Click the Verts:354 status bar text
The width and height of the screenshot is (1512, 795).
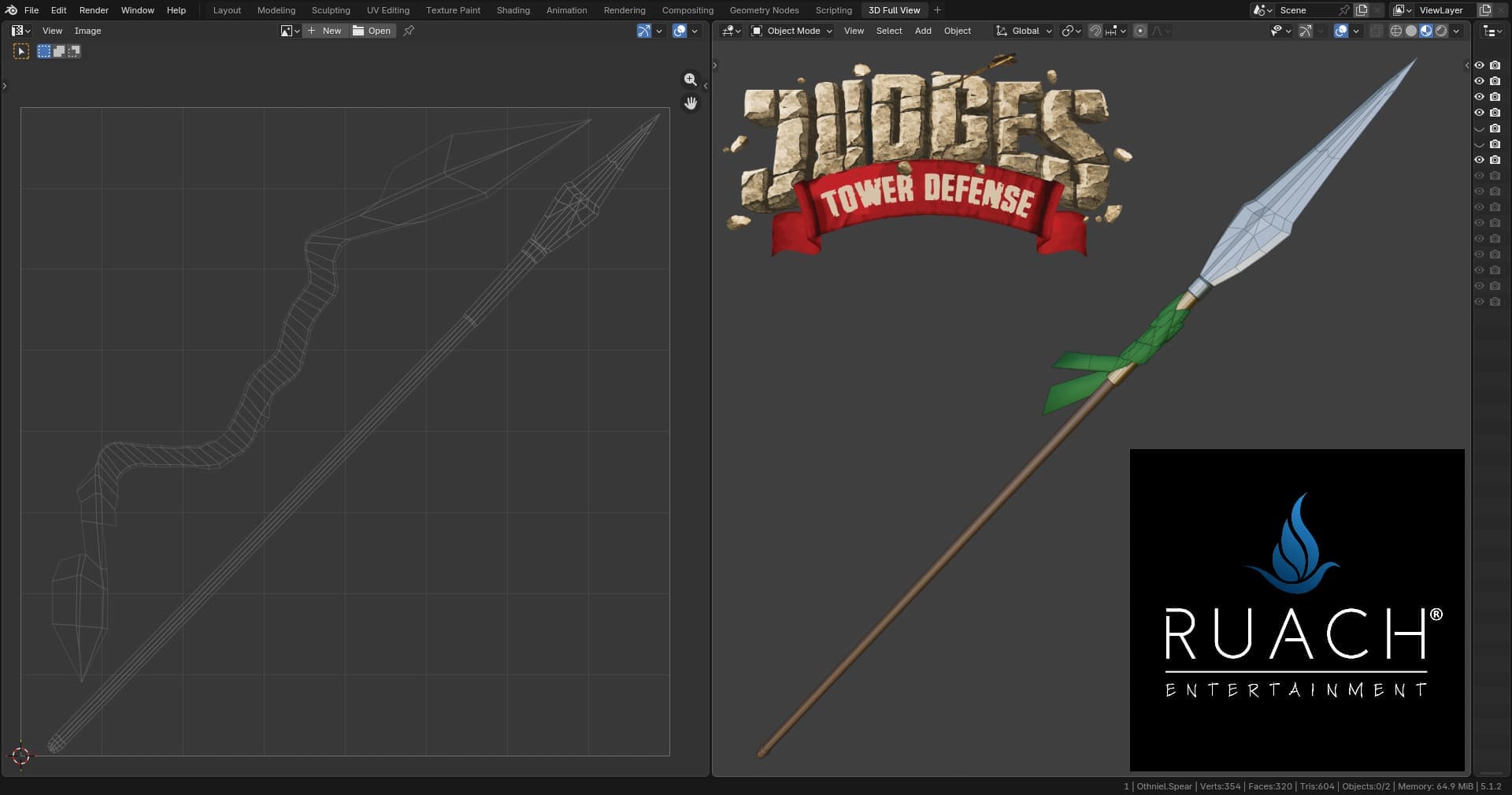(1220, 786)
